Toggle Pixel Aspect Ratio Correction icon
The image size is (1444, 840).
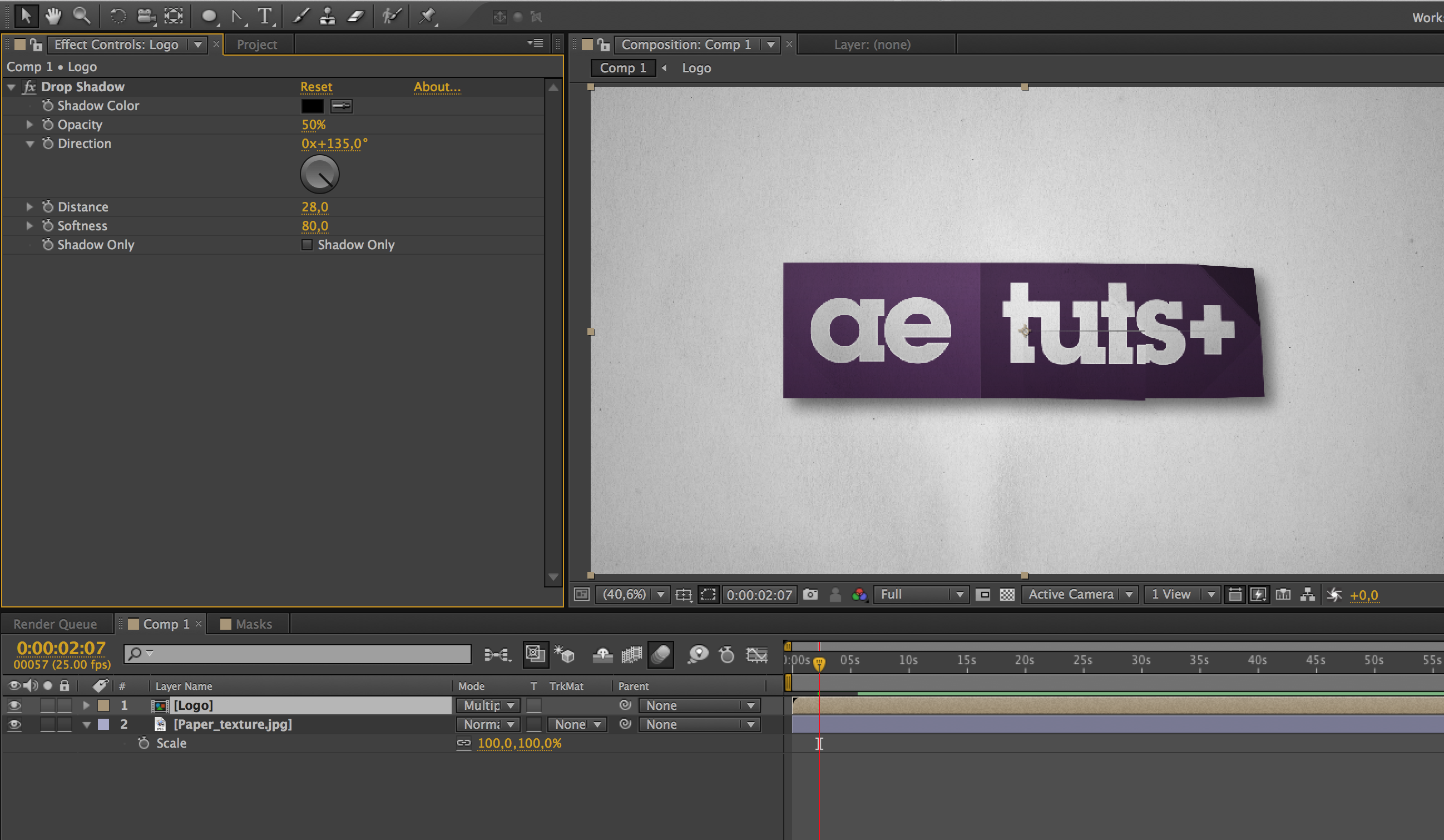1235,594
